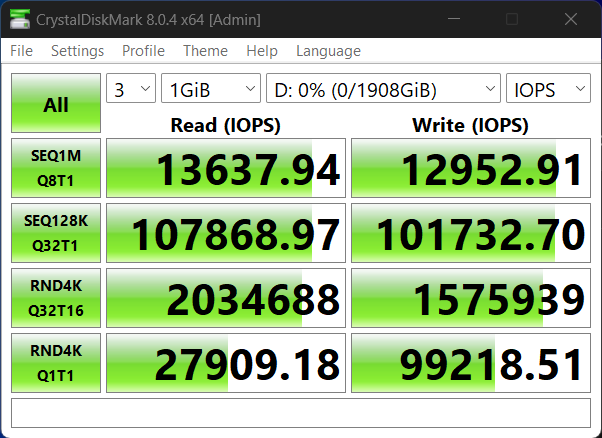The height and width of the screenshot is (438, 602).
Task: Minimize the CrystalDiskMark window
Action: click(453, 19)
